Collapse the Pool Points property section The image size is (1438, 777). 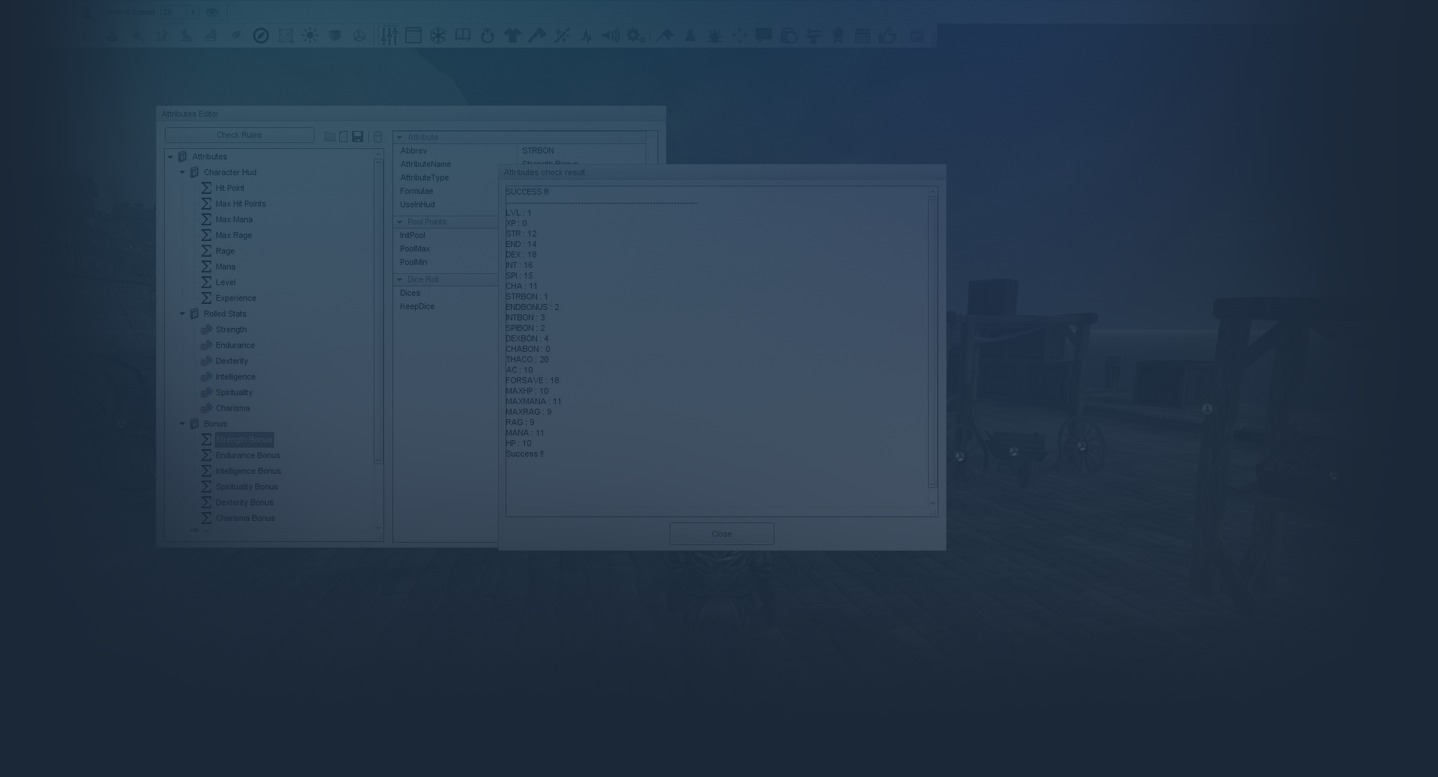399,222
